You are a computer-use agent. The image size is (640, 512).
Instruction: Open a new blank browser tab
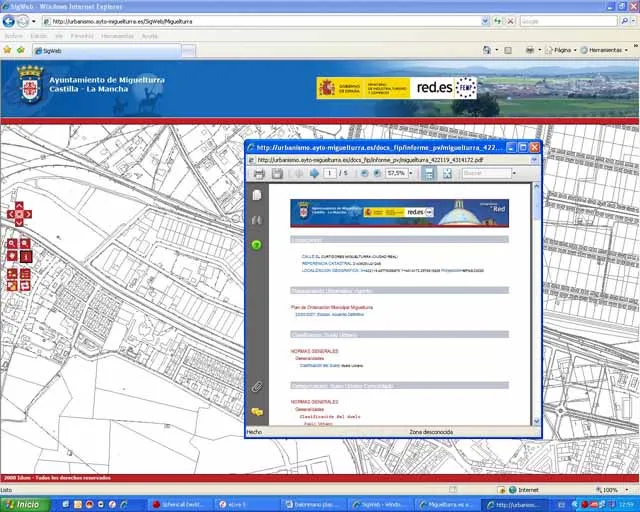[x=188, y=51]
